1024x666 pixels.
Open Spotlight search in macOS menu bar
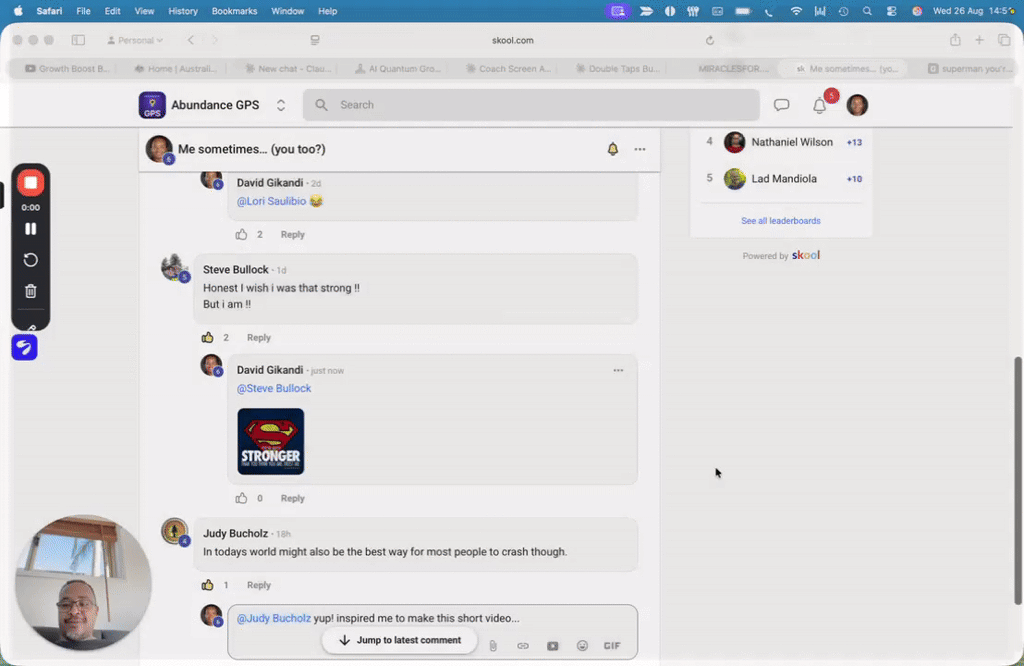[867, 11]
